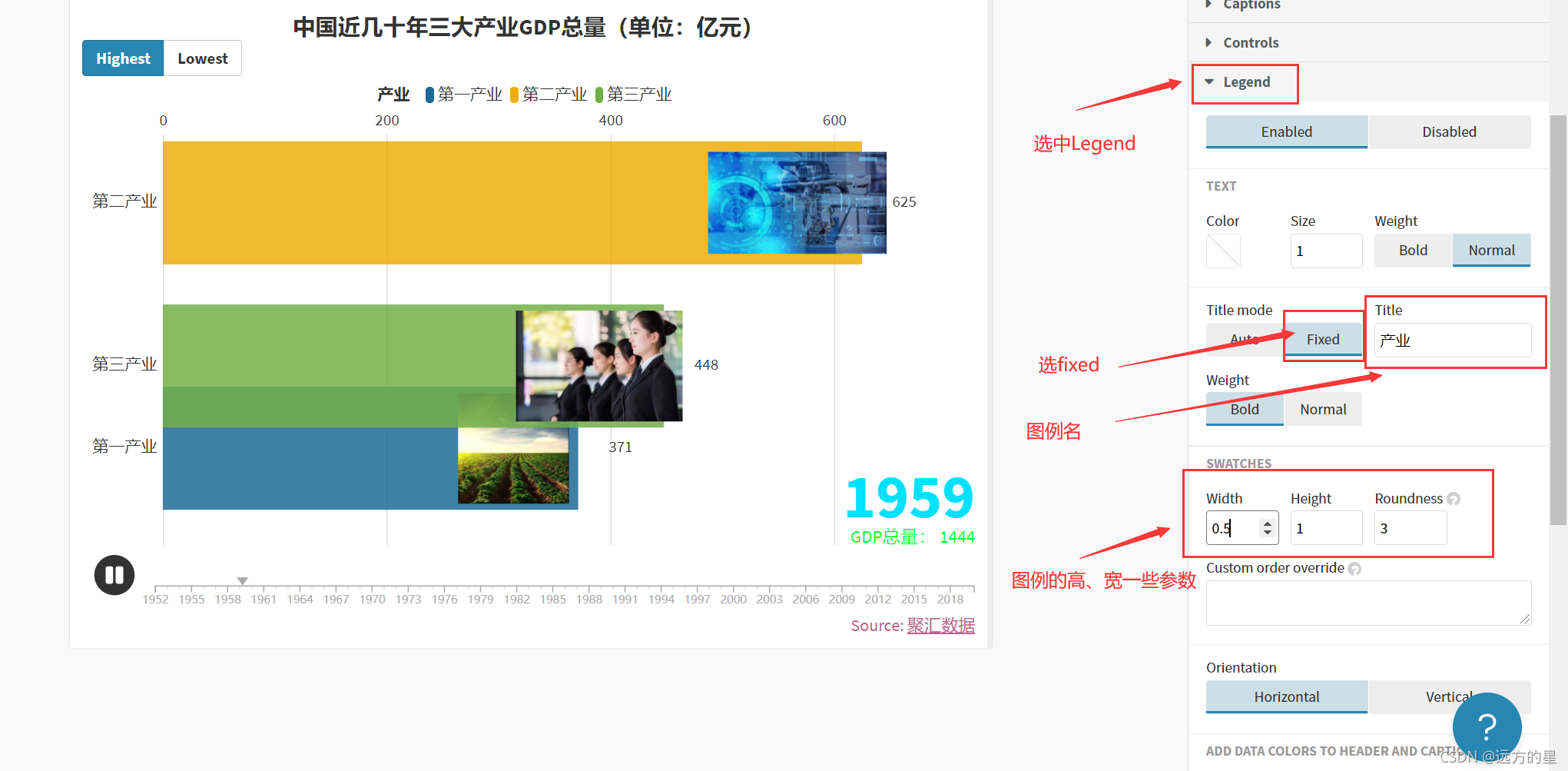Screen dimensions: 1568x771
Task: Set legend Orientation to Vertical
Action: (1449, 696)
